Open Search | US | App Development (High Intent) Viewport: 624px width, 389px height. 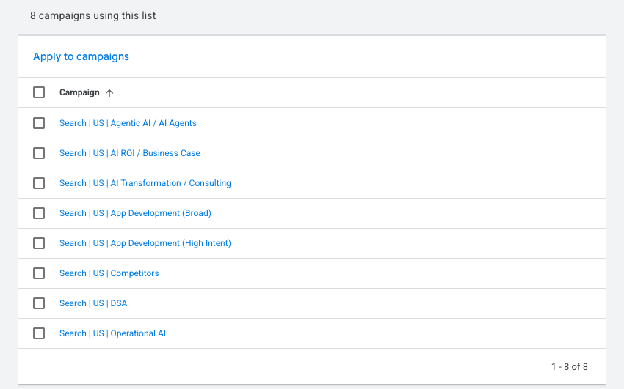coord(145,243)
